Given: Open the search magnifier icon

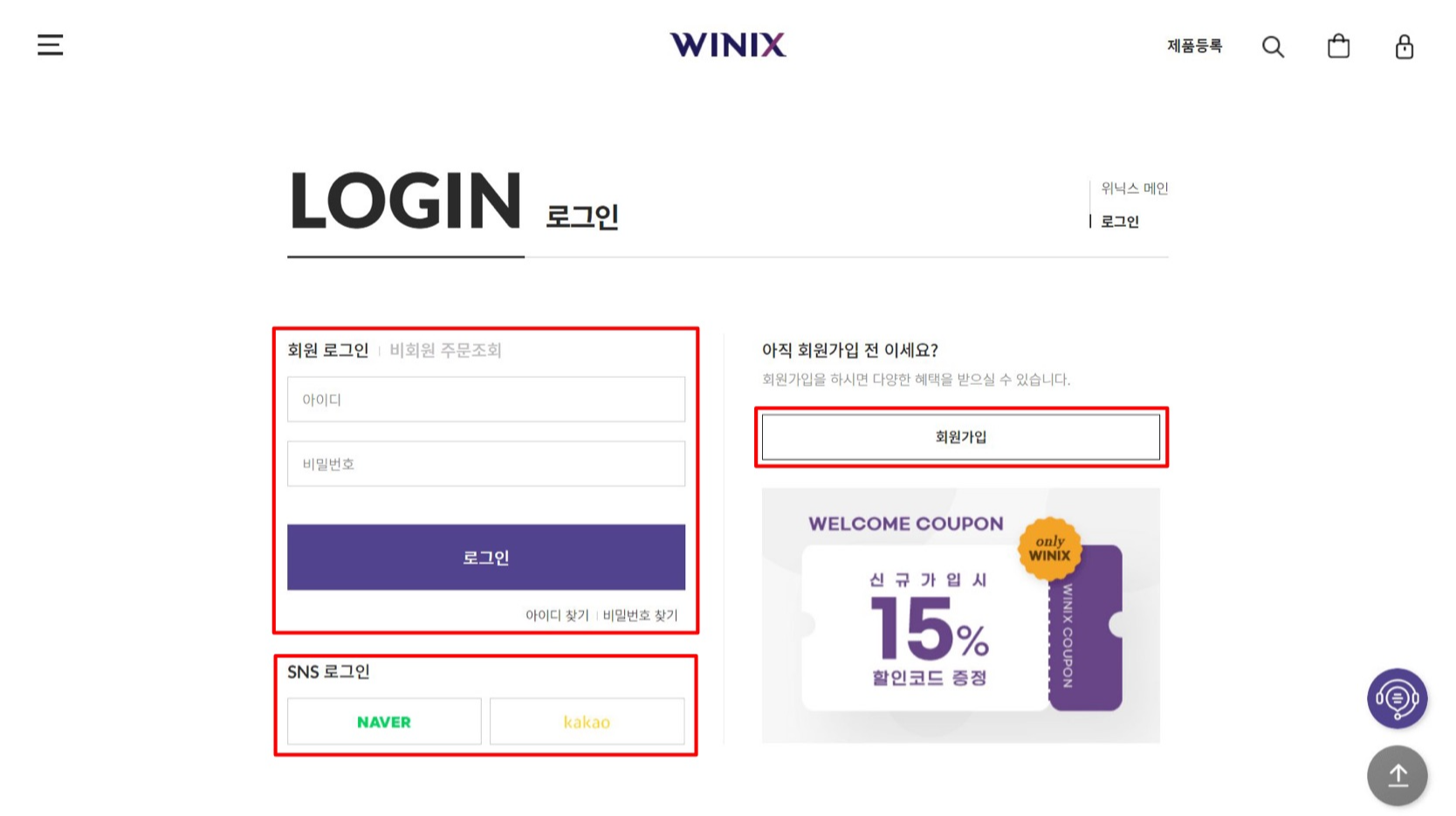Looking at the screenshot, I should (x=1273, y=46).
